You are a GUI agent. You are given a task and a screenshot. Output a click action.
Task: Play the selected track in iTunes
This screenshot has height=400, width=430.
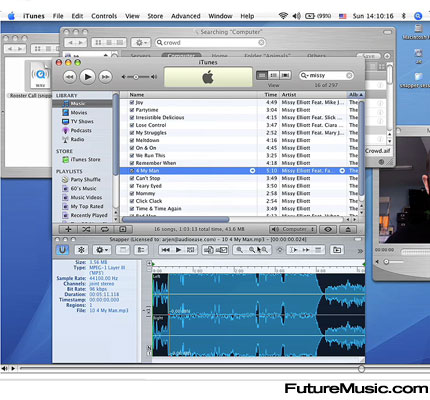point(87,77)
